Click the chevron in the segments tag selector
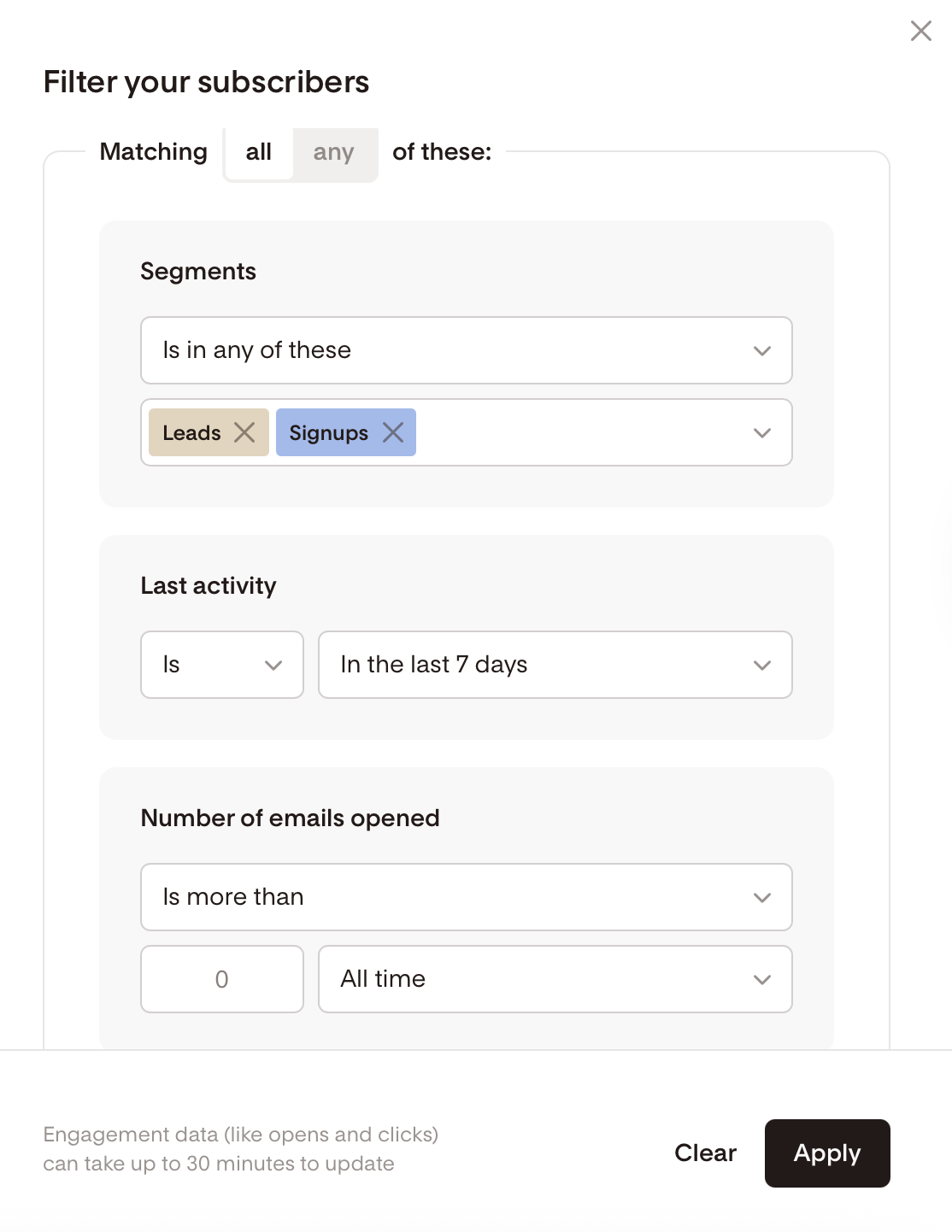Screen dimensions: 952x1232 (762, 433)
